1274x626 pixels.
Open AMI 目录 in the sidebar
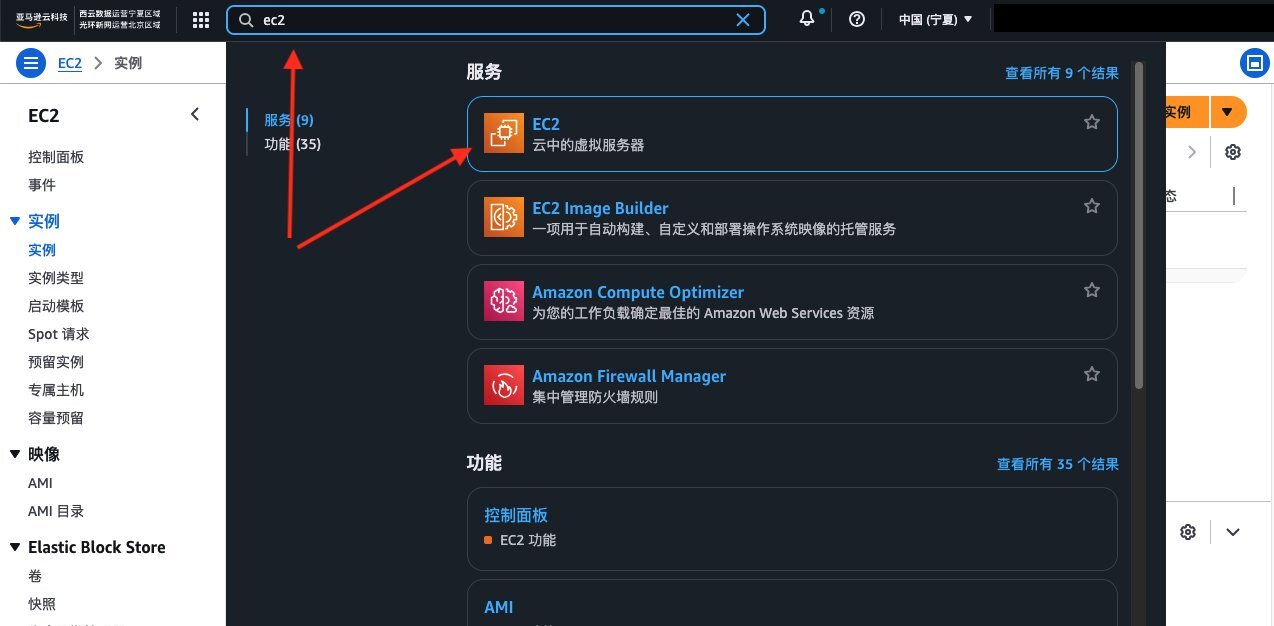(x=56, y=511)
